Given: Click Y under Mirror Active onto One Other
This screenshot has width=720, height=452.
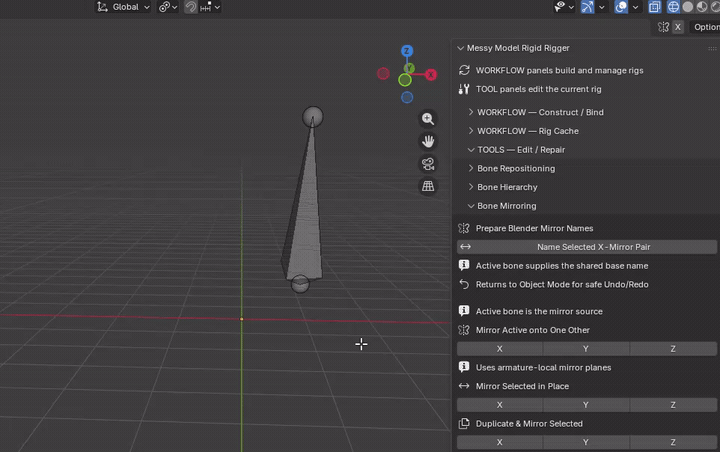Looking at the screenshot, I should click(x=586, y=349).
